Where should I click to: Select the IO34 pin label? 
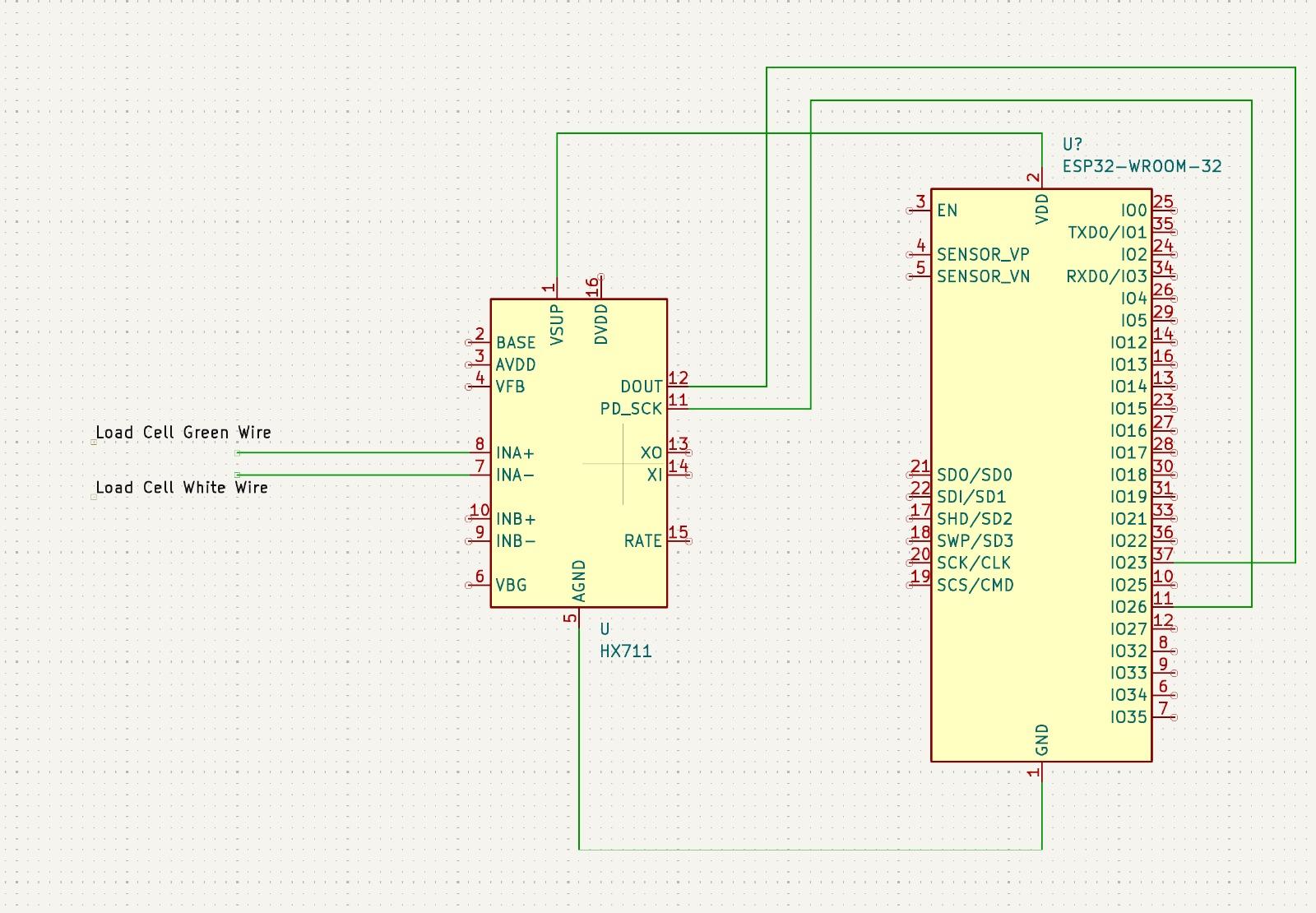pos(1128,696)
